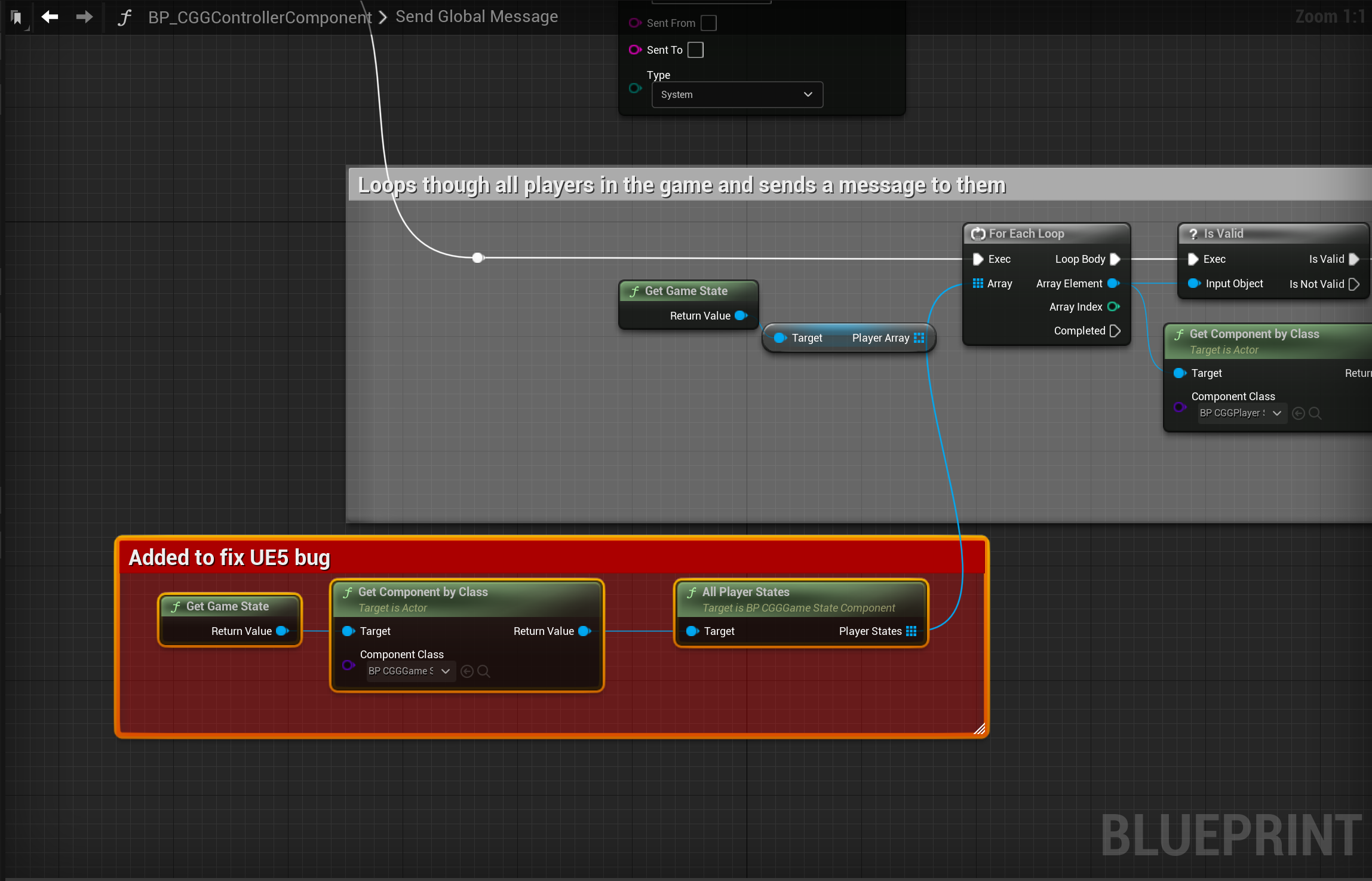Navigate forward with the right arrow
The image size is (1372, 881).
(84, 17)
